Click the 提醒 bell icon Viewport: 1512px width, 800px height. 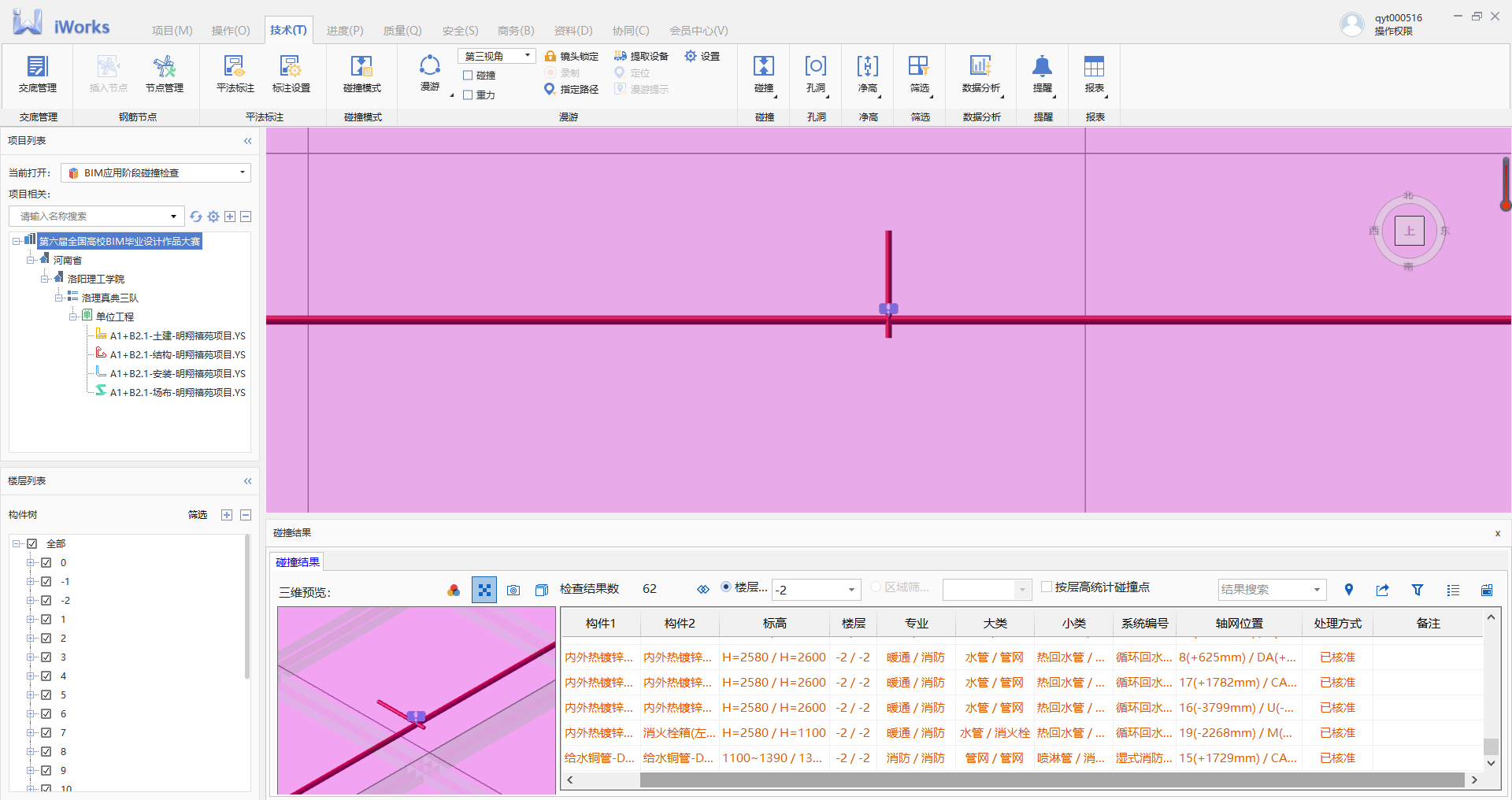point(1042,74)
